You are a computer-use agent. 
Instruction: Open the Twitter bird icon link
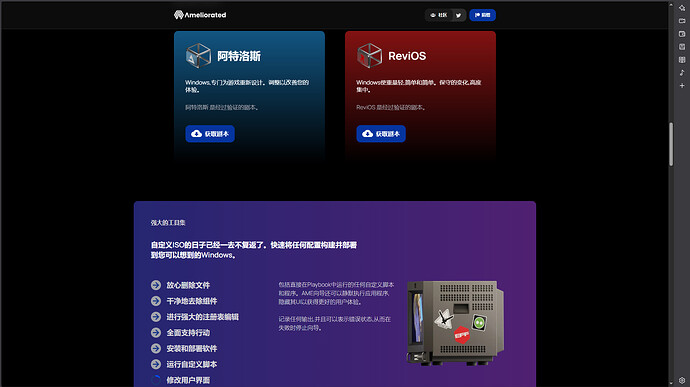(x=459, y=15)
